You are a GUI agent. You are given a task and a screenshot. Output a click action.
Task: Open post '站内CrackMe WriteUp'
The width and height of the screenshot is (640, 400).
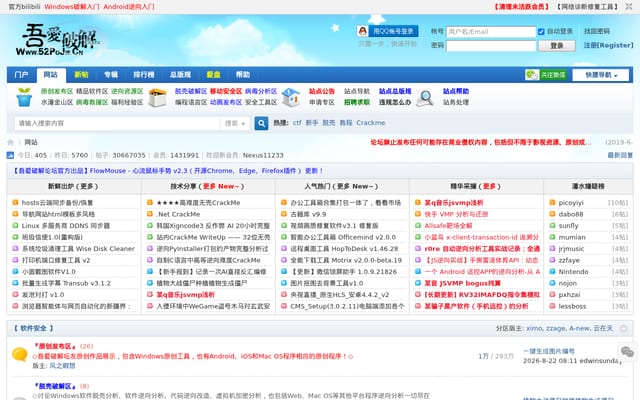point(213,237)
